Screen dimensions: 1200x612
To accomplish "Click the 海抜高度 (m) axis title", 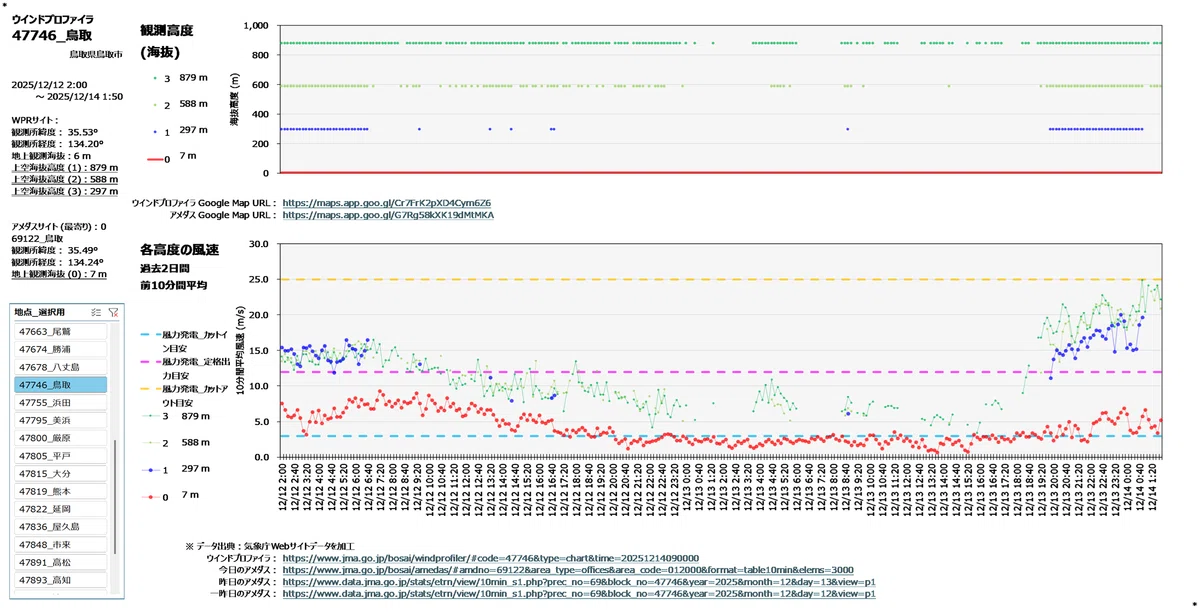I will [235, 98].
